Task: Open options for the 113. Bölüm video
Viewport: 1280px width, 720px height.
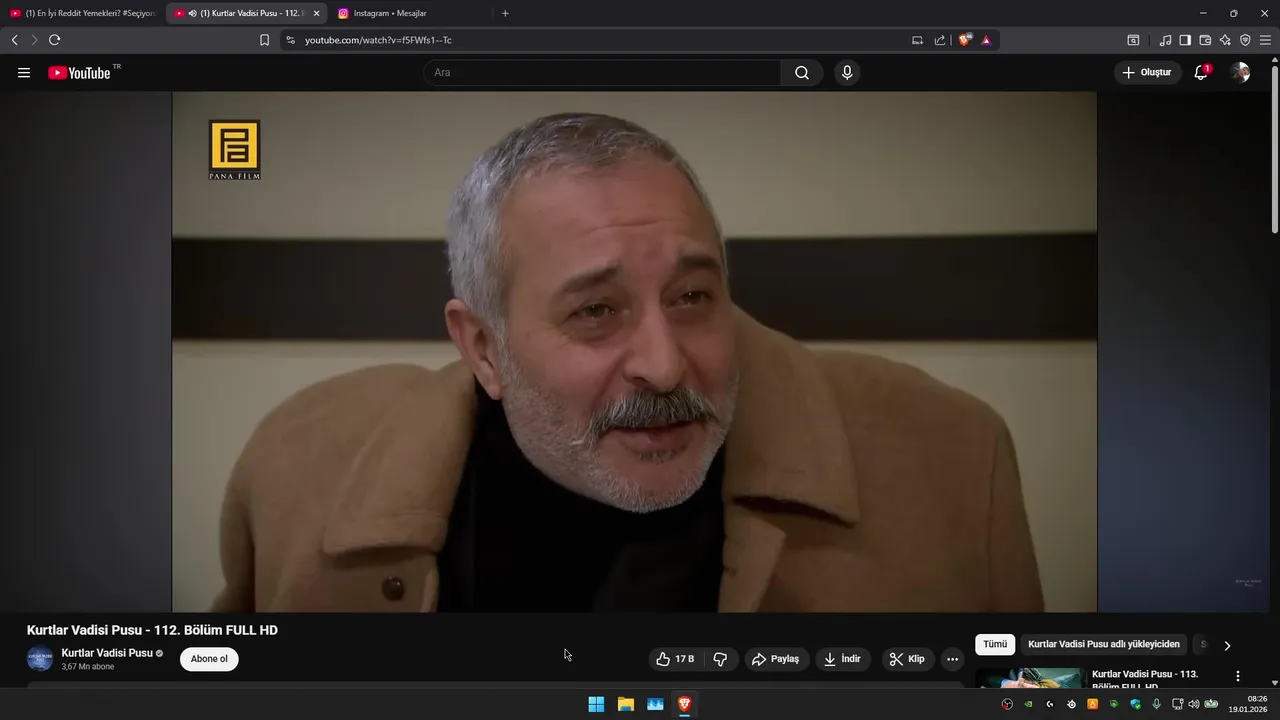Action: [1238, 676]
